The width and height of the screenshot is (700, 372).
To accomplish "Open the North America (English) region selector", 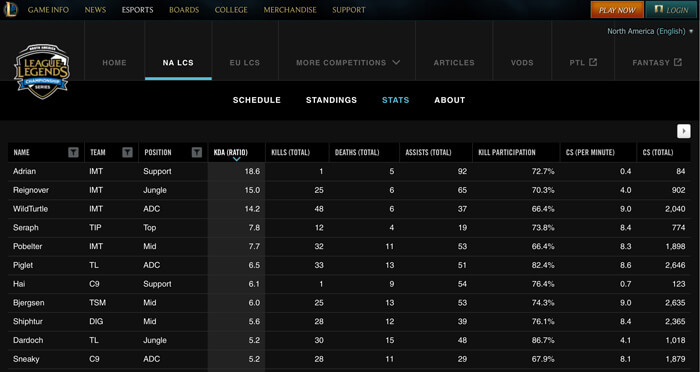I will click(x=650, y=31).
